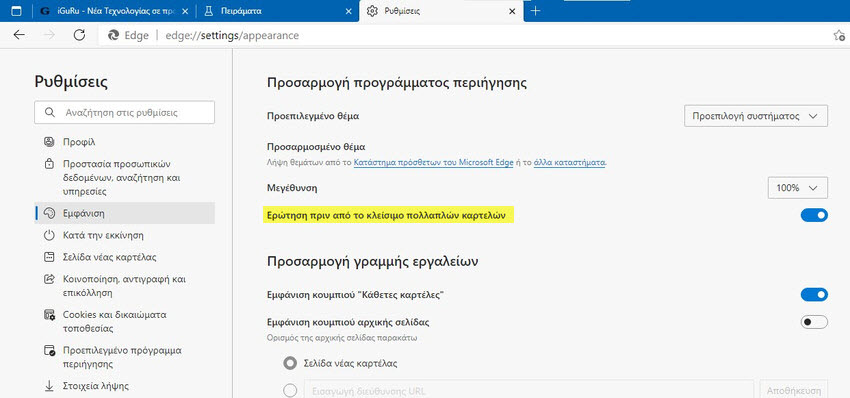
Task: Open a new tab with the plus icon
Action: click(535, 11)
